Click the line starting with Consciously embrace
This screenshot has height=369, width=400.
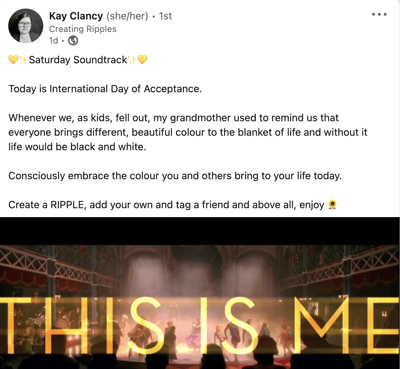point(175,176)
